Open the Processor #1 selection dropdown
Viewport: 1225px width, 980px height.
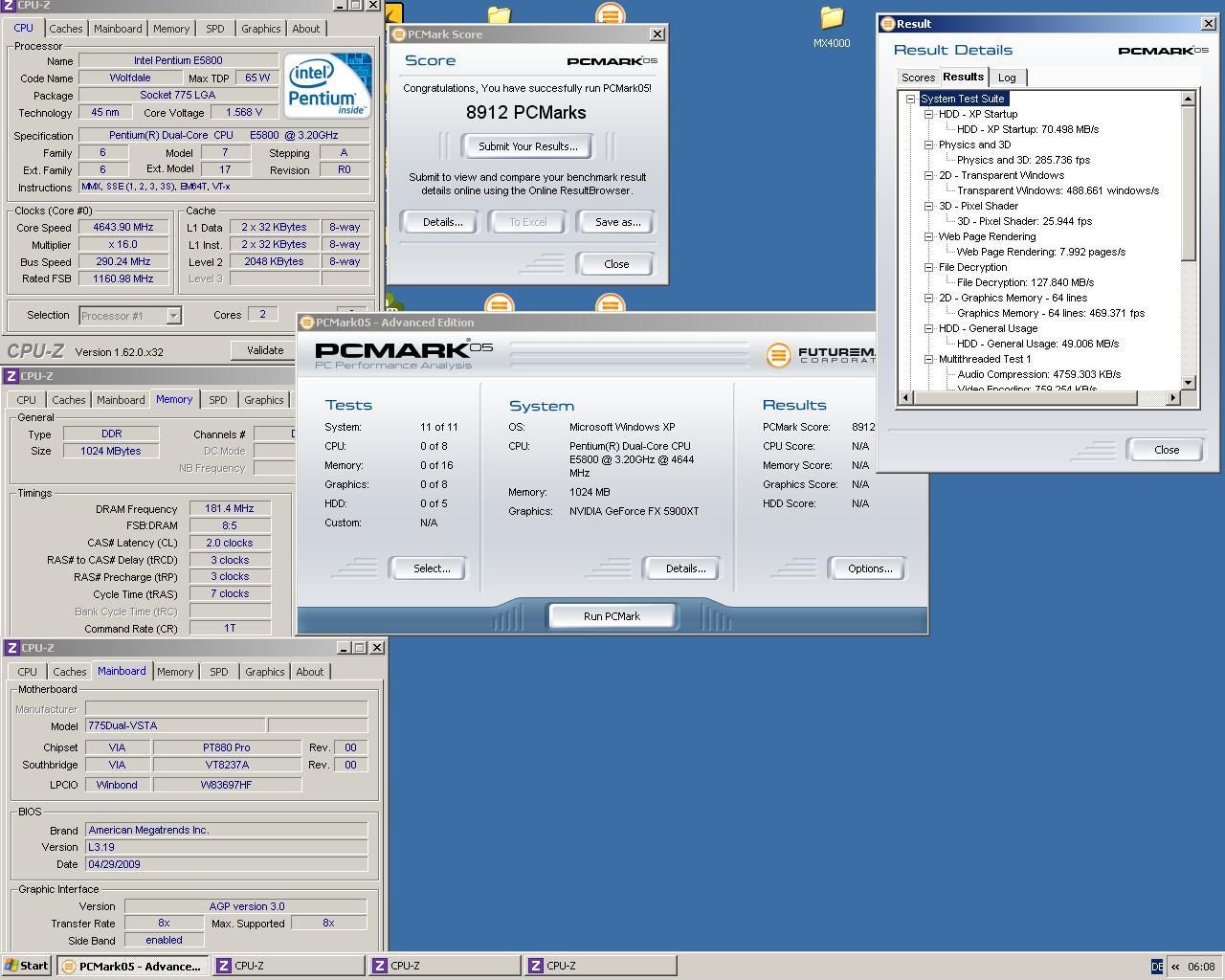173,315
